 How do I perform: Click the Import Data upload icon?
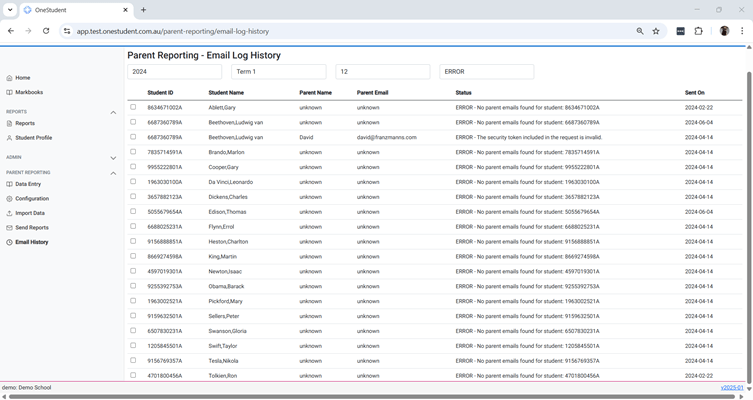(x=9, y=213)
